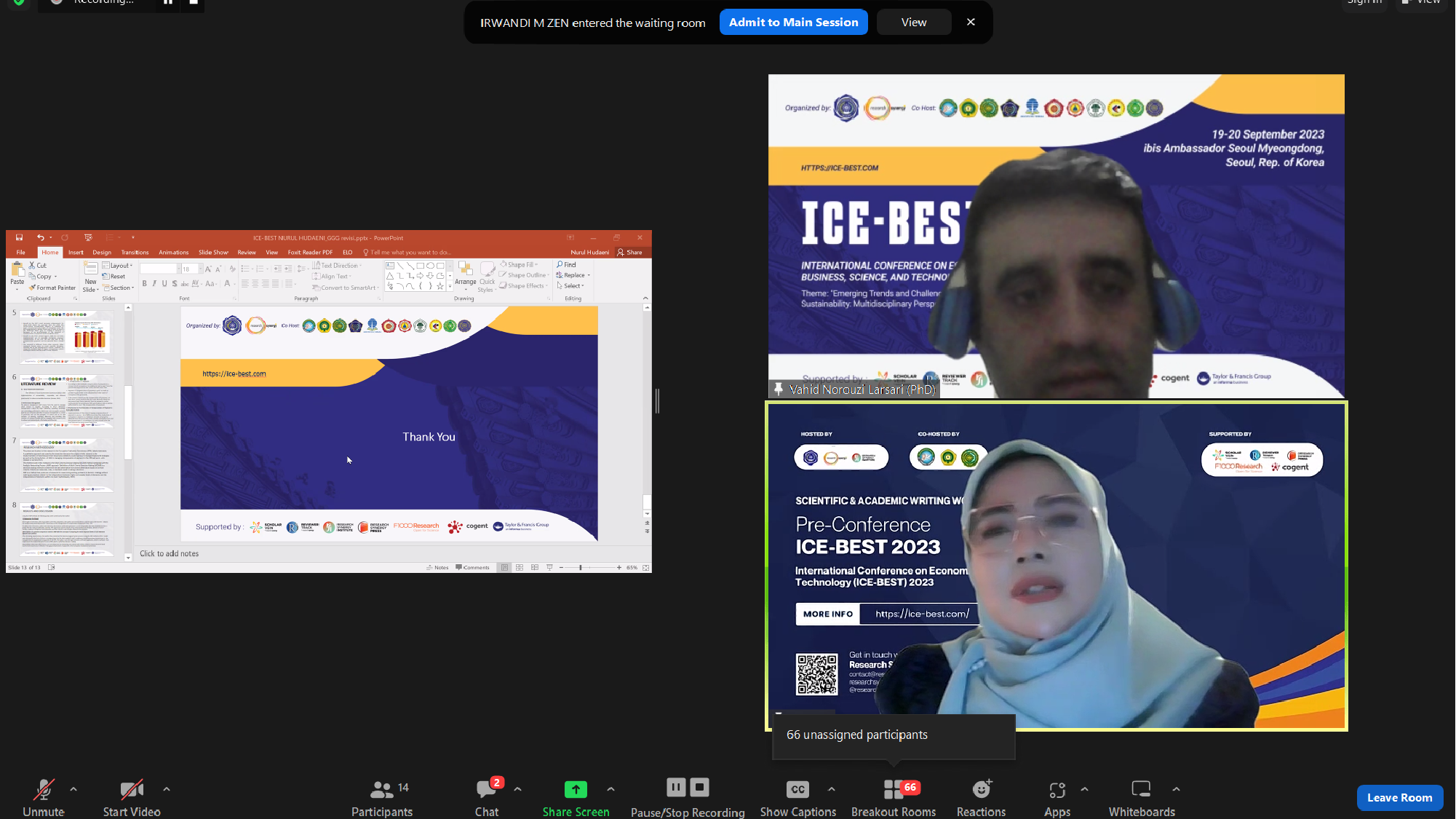Viewport: 1456px width, 819px height.
Task: Toggle Show Captions CC button
Action: [798, 798]
